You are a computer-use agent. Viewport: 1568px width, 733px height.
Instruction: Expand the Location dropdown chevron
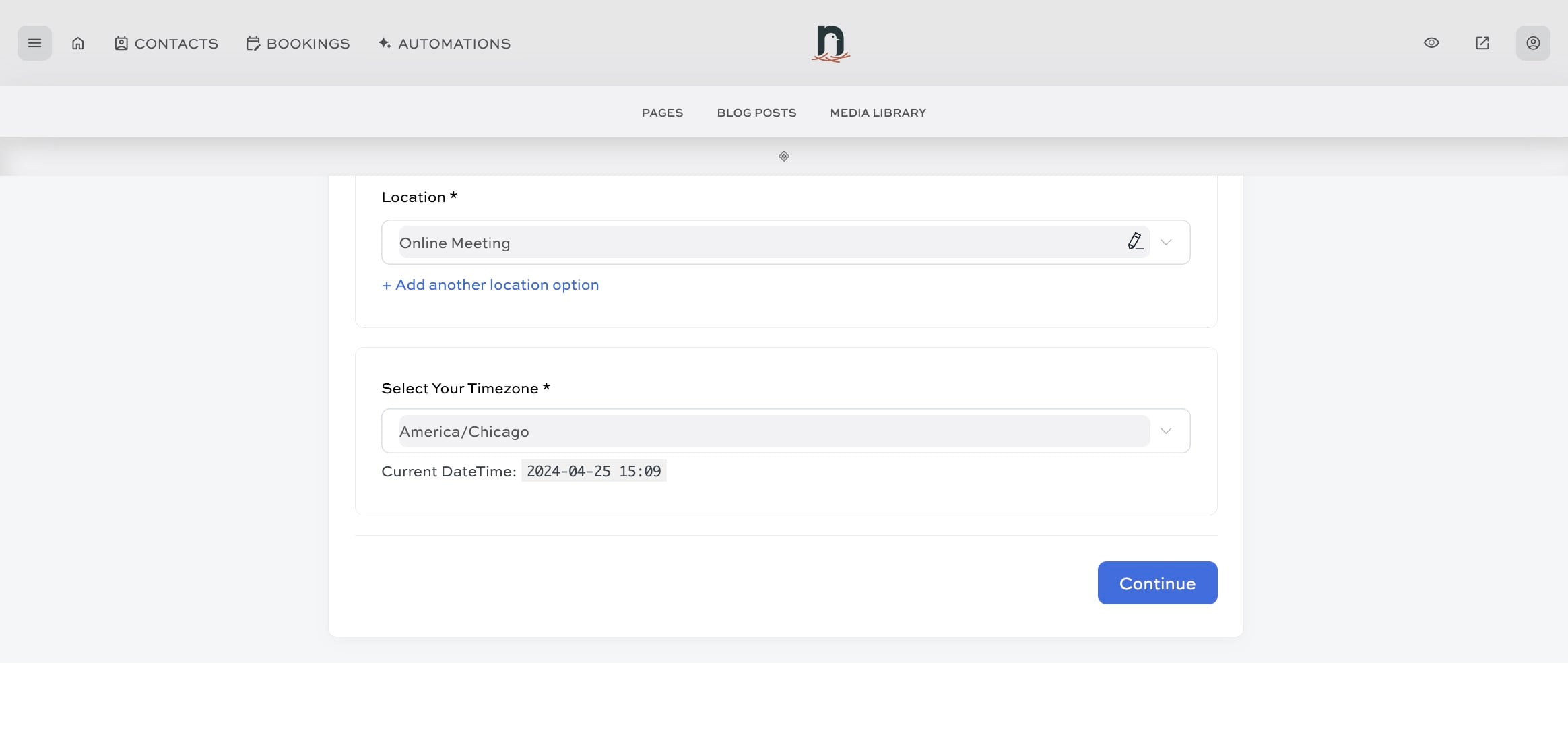click(x=1166, y=242)
